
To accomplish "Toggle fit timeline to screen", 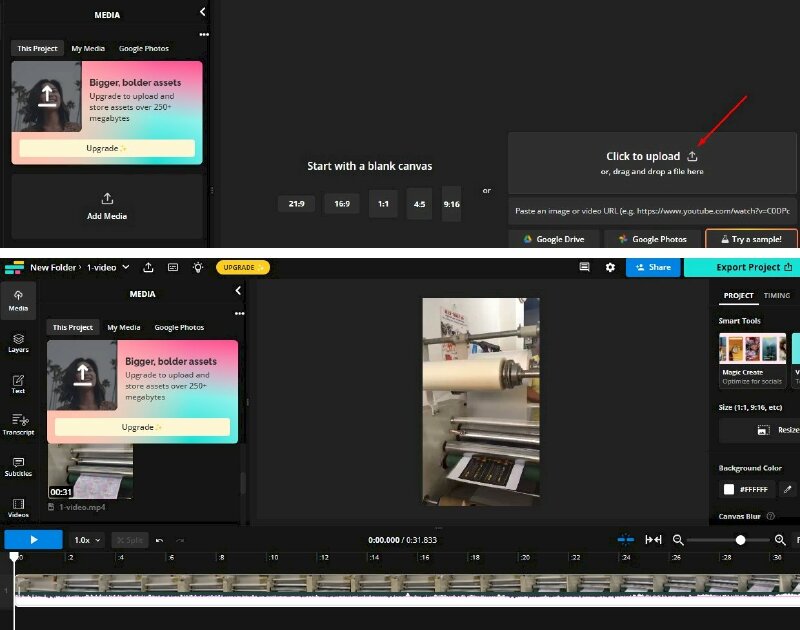I will 654,540.
